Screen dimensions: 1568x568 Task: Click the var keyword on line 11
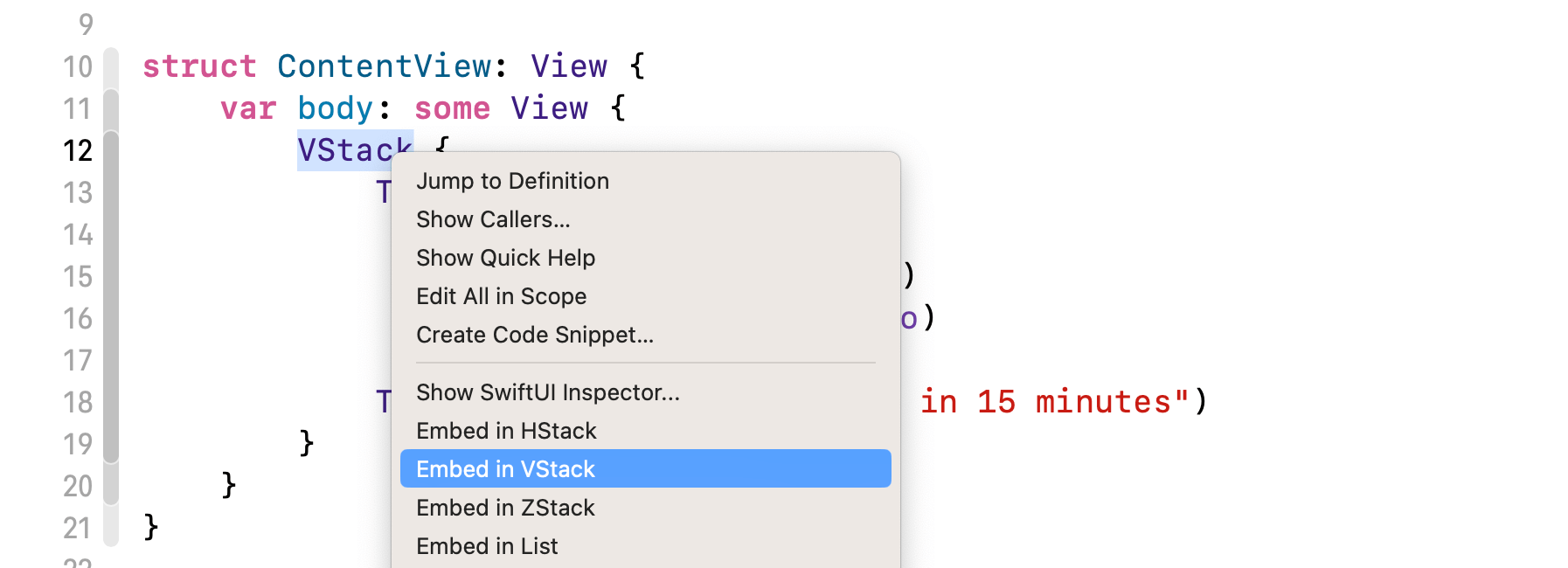coord(248,108)
